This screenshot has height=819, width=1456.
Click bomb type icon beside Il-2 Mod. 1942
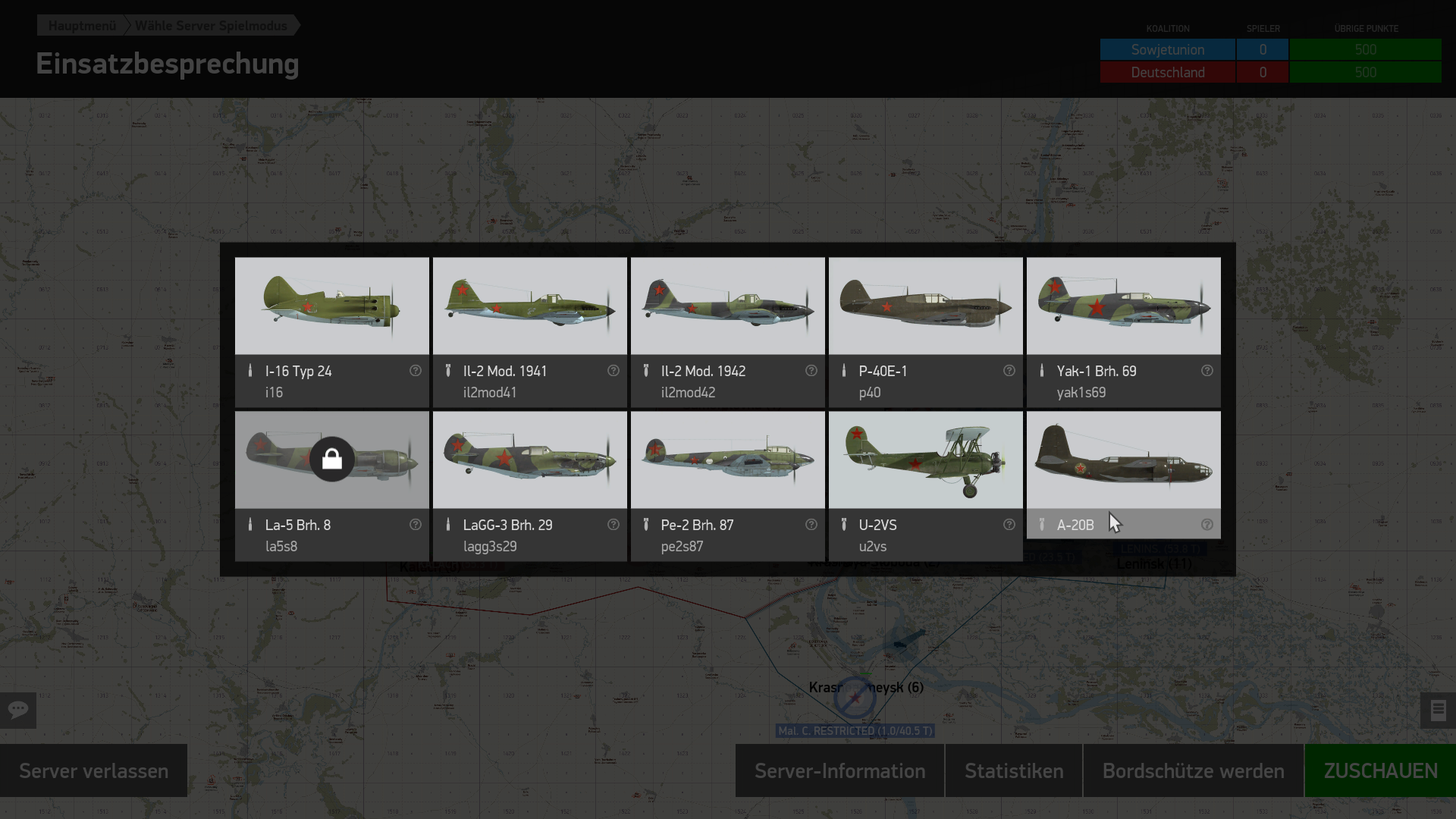pyautogui.click(x=646, y=371)
